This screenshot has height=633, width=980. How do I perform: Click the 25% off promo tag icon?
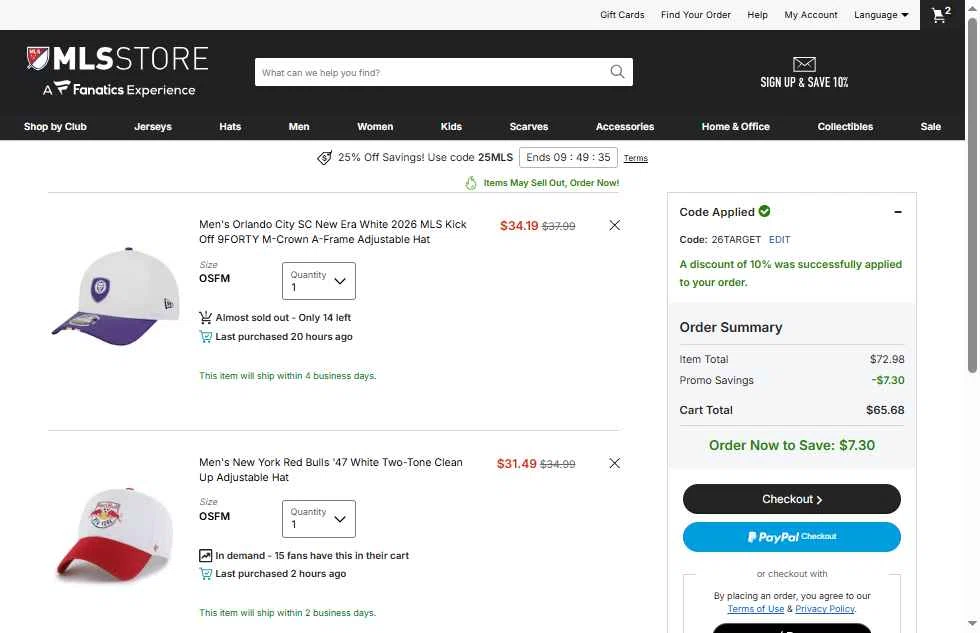324,158
